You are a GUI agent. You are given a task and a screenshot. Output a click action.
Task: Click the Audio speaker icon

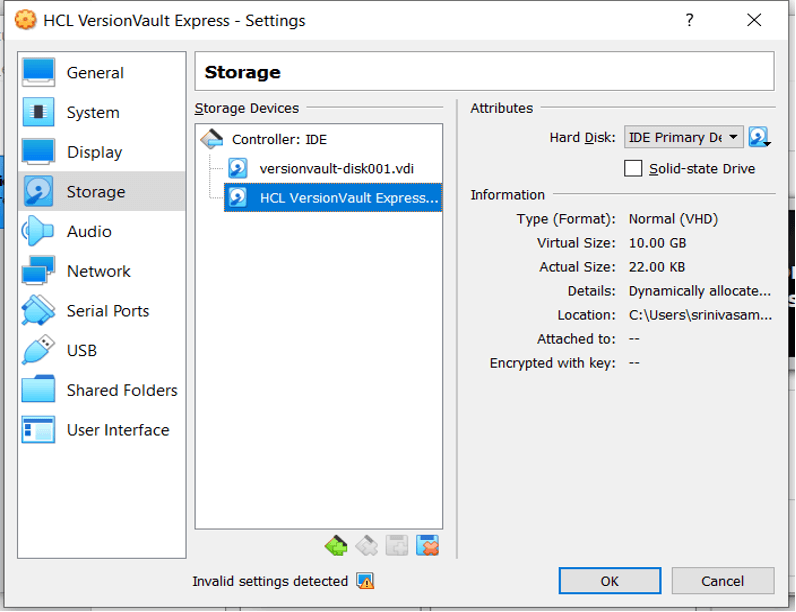pyautogui.click(x=38, y=231)
